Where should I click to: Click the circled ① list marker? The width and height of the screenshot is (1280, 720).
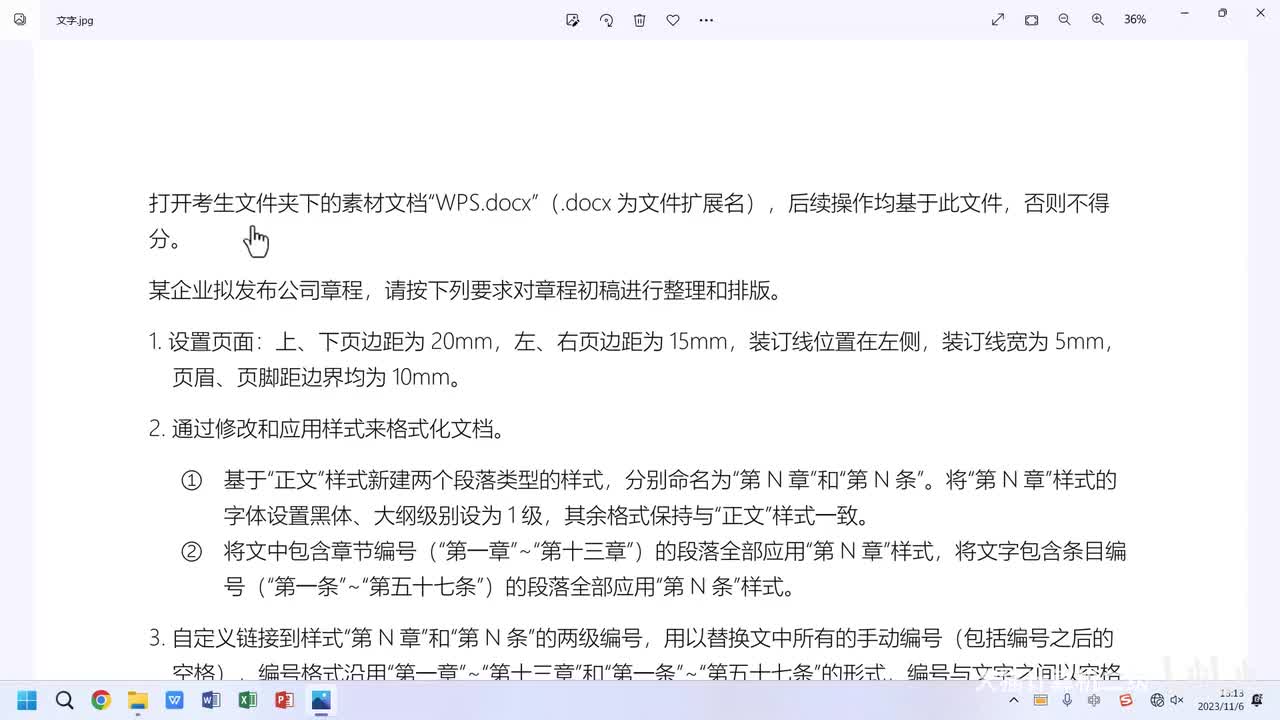191,481
